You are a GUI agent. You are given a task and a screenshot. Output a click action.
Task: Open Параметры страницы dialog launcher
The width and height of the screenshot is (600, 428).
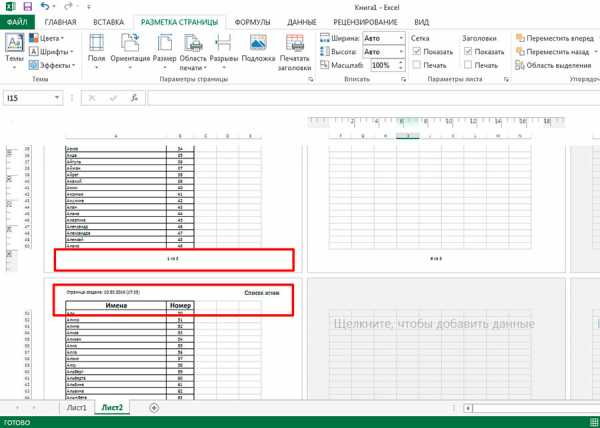tap(311, 79)
